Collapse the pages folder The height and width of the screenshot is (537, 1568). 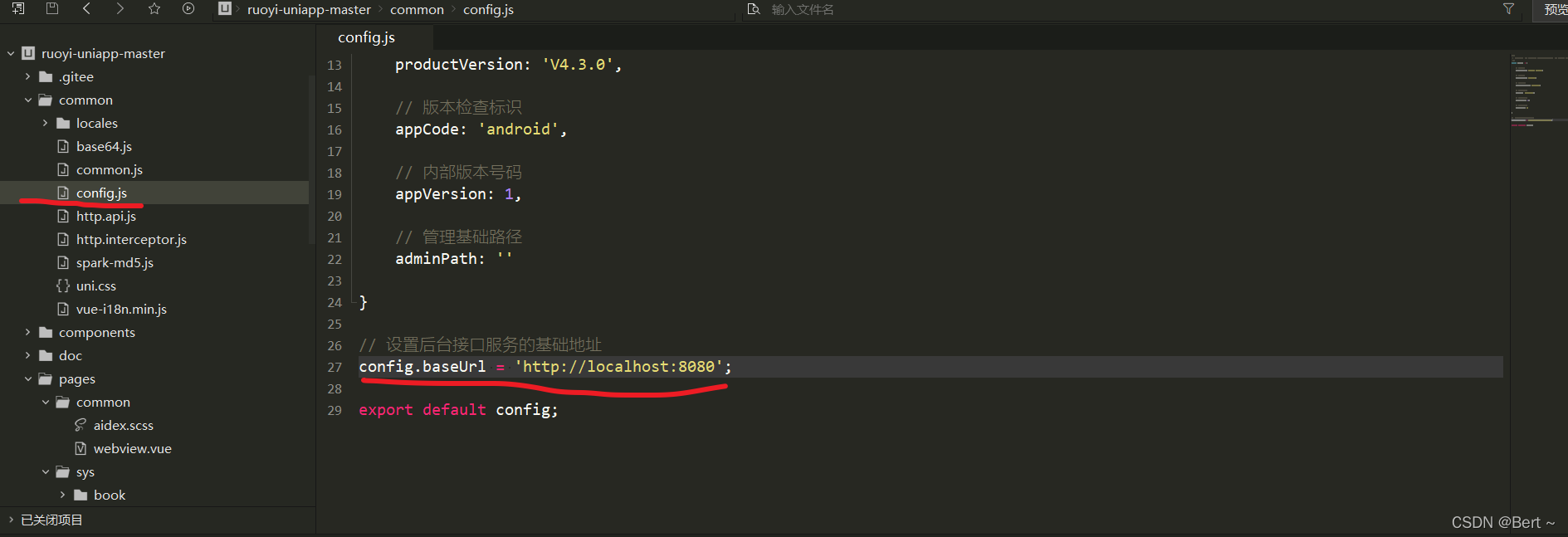[27, 378]
